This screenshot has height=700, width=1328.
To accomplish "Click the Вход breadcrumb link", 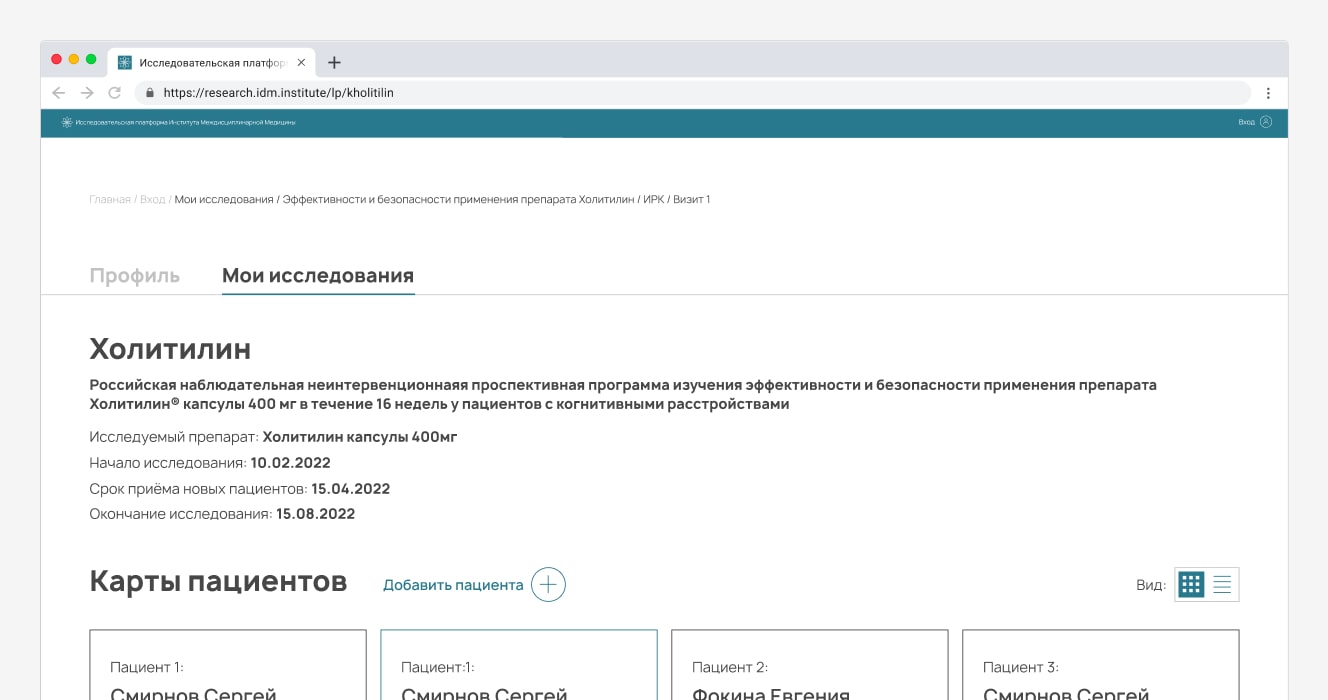I will coord(152,200).
